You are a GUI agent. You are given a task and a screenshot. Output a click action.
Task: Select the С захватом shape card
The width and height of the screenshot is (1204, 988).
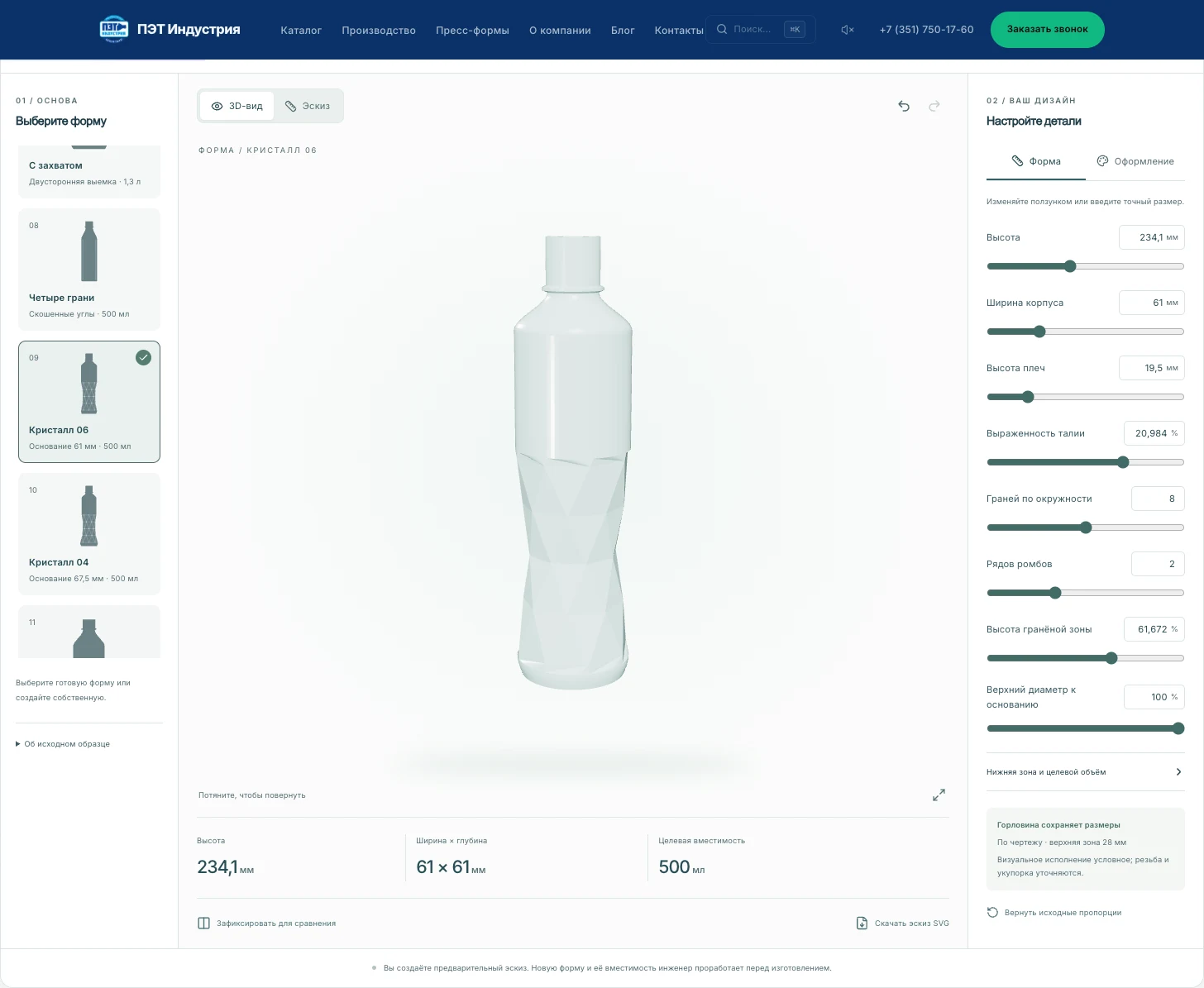pyautogui.click(x=89, y=172)
